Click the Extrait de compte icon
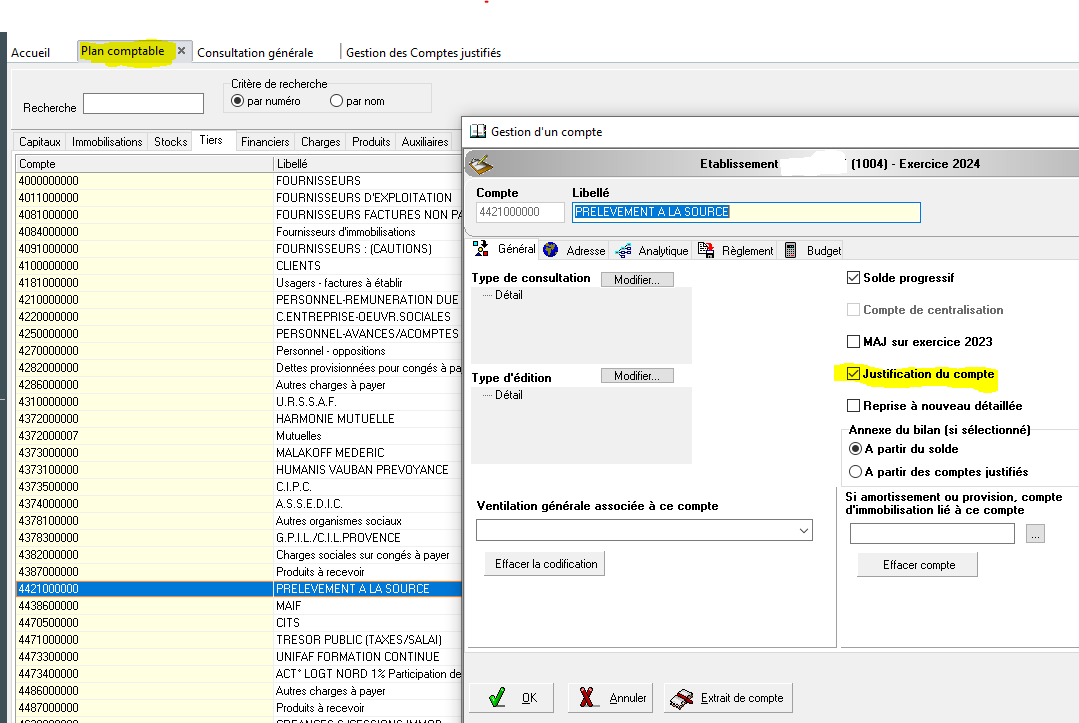Screen dimensions: 1079x723 pyautogui.click(x=682, y=698)
